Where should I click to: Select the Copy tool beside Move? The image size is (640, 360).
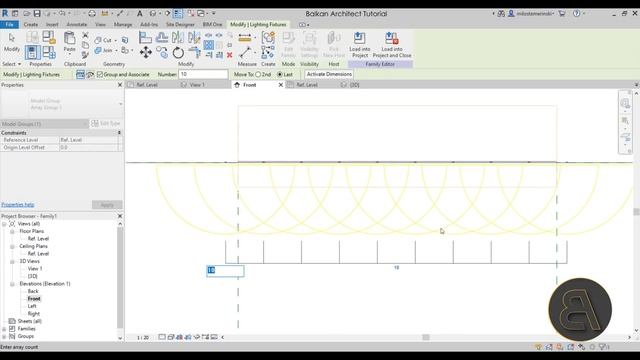(x=162, y=52)
